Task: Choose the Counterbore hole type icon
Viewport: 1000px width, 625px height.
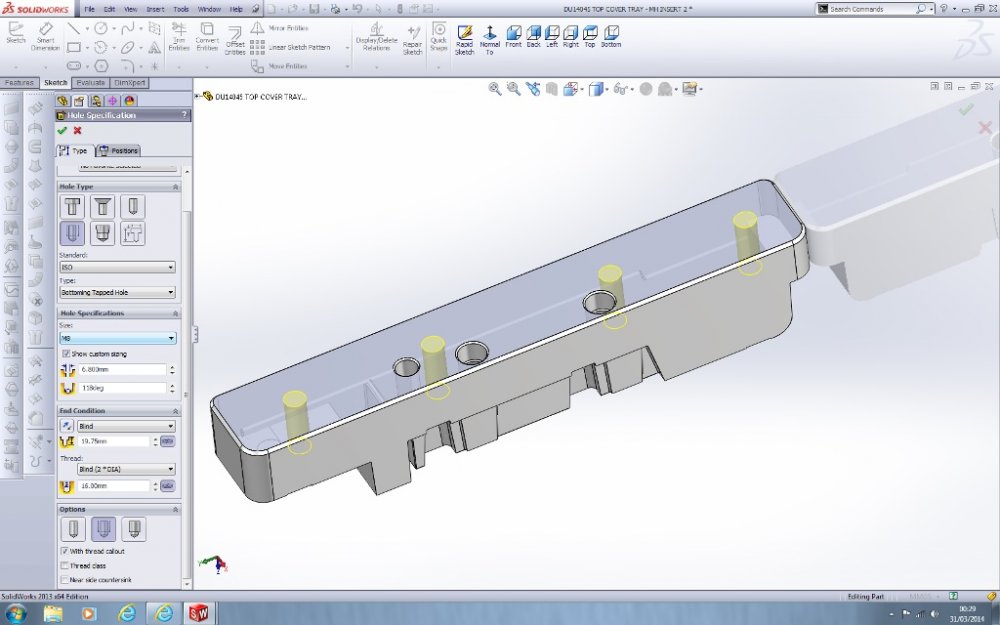Action: (x=72, y=207)
